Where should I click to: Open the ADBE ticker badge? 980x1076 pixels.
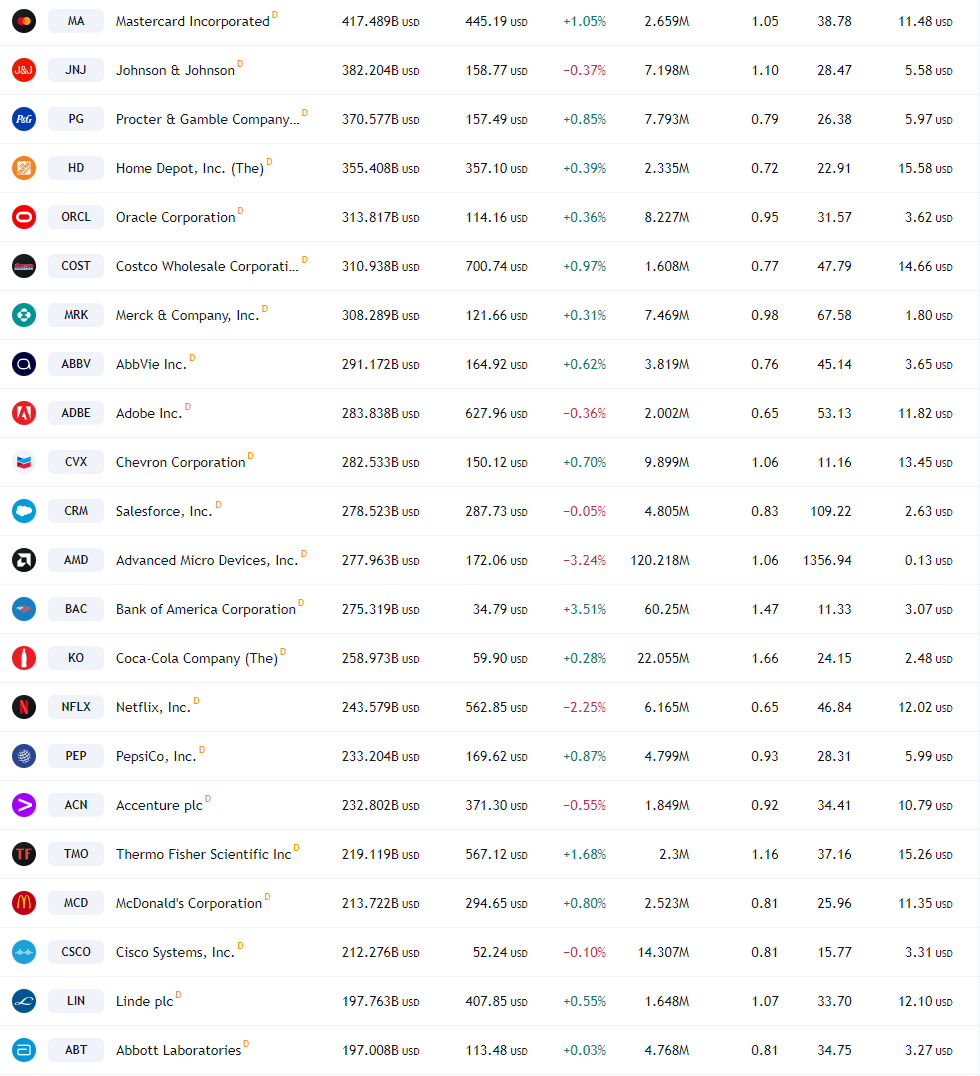[x=76, y=413]
